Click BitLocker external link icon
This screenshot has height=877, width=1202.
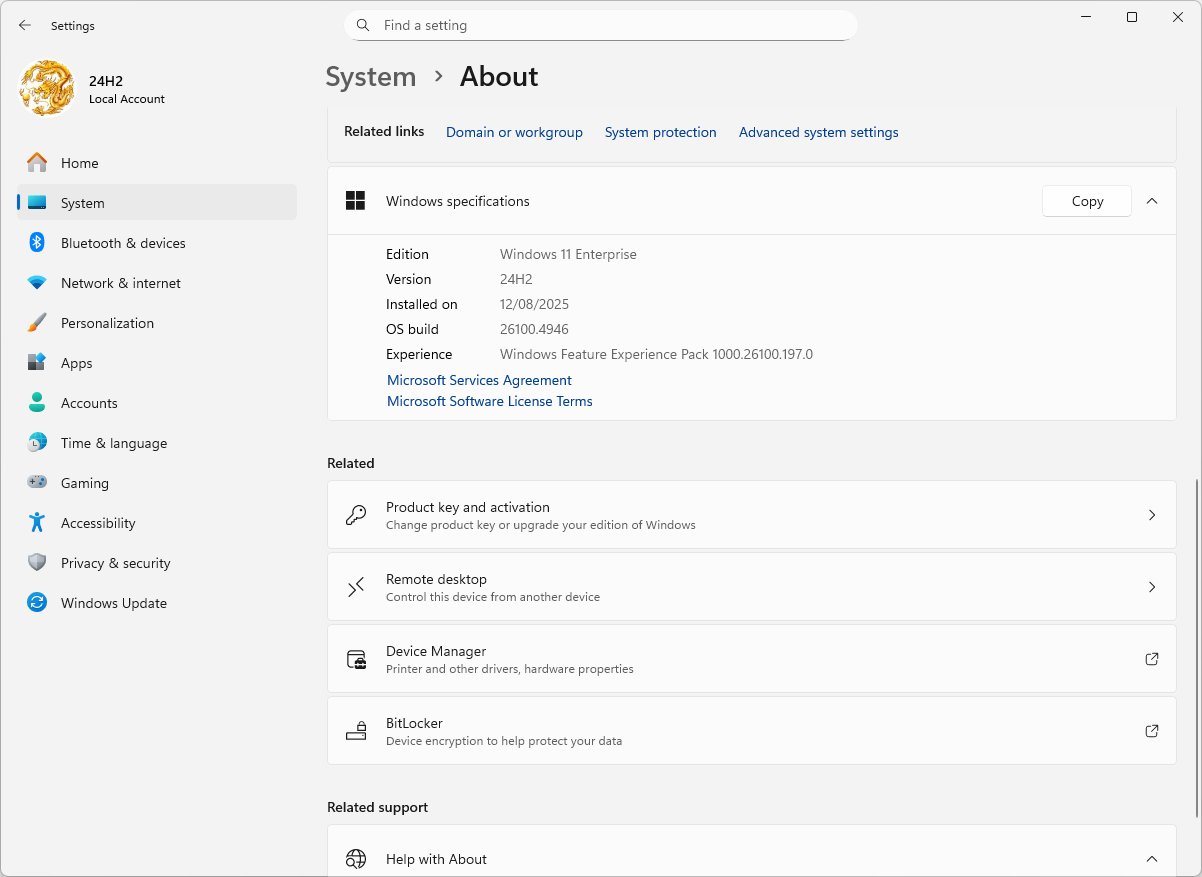[1152, 731]
